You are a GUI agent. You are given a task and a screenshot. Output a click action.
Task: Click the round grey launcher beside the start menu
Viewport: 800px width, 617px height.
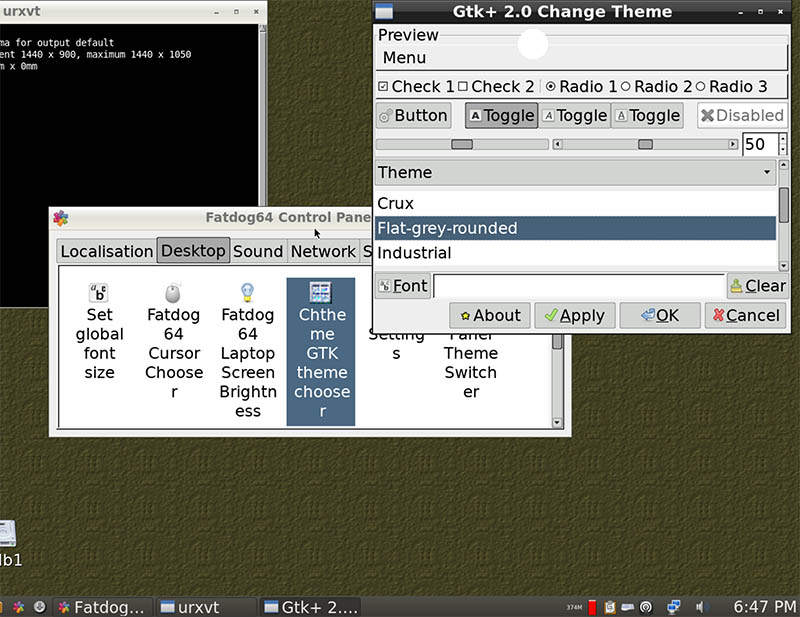click(x=40, y=607)
